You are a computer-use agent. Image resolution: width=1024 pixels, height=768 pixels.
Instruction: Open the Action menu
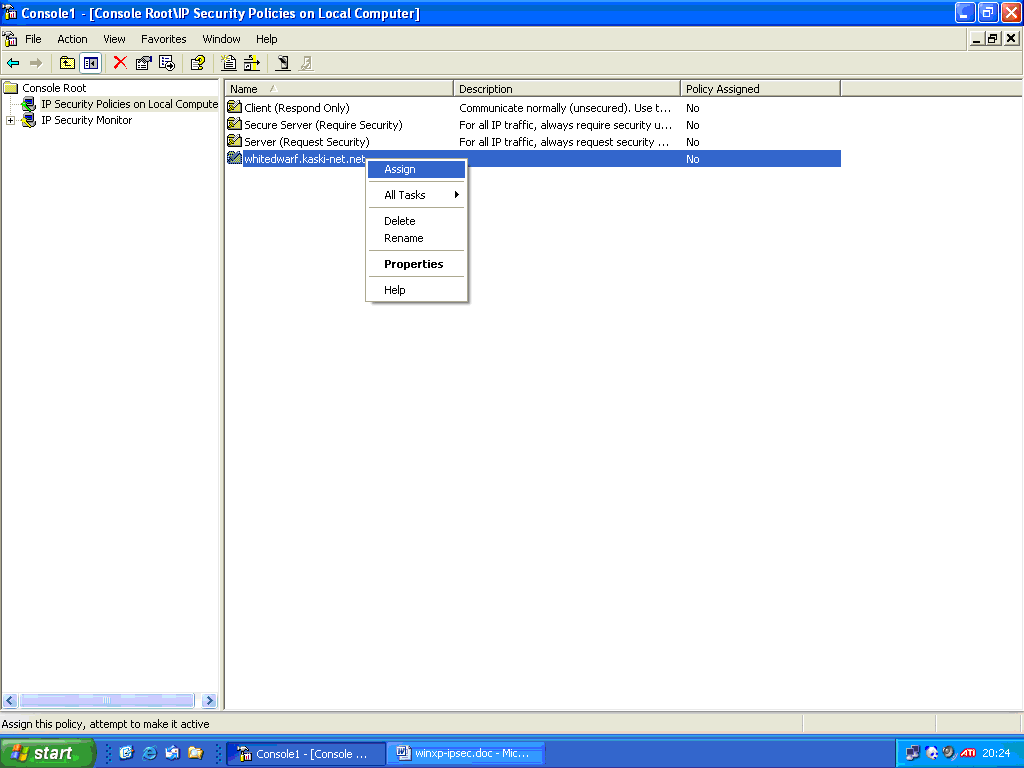72,39
